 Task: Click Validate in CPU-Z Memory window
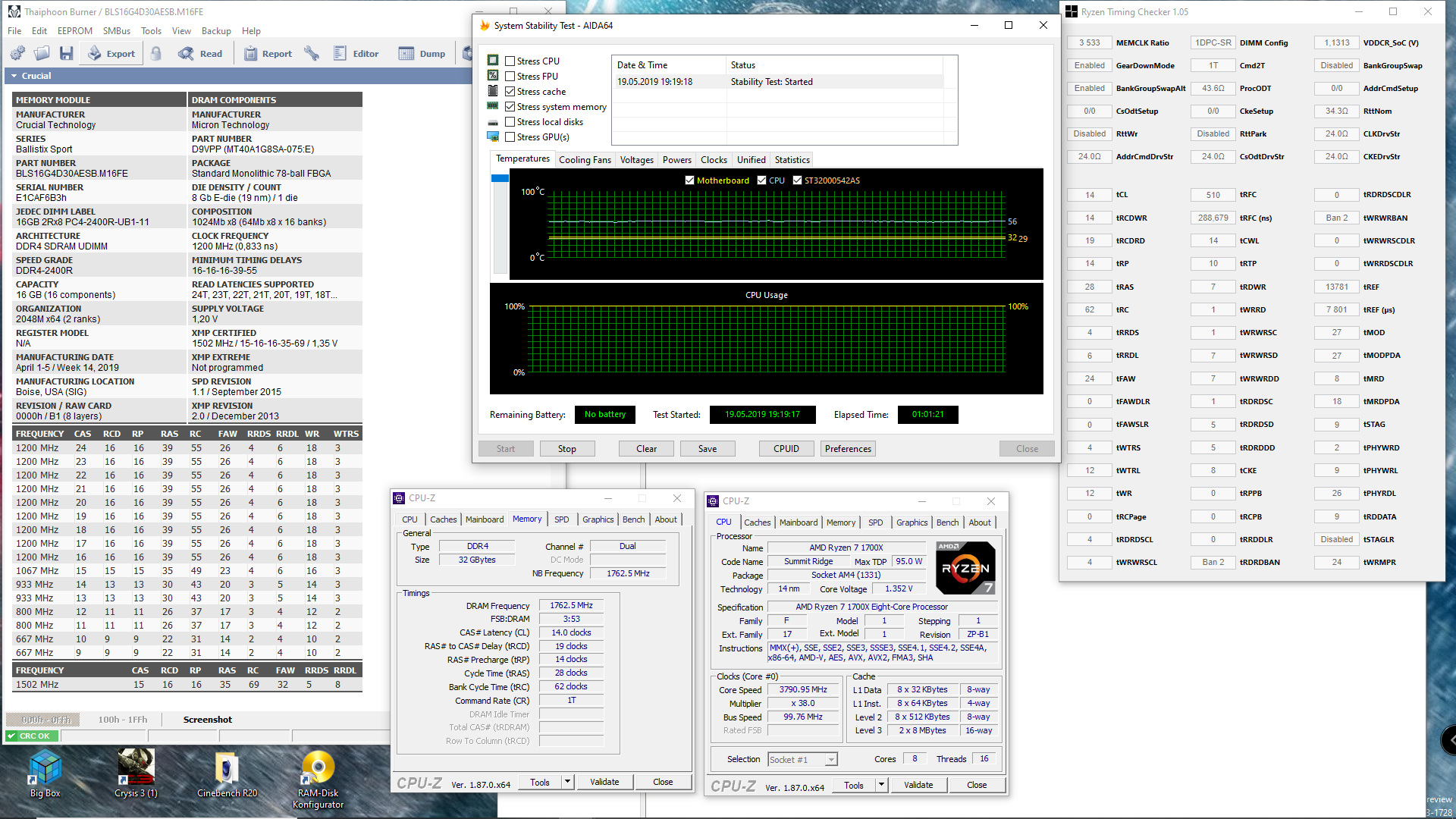pyautogui.click(x=604, y=782)
